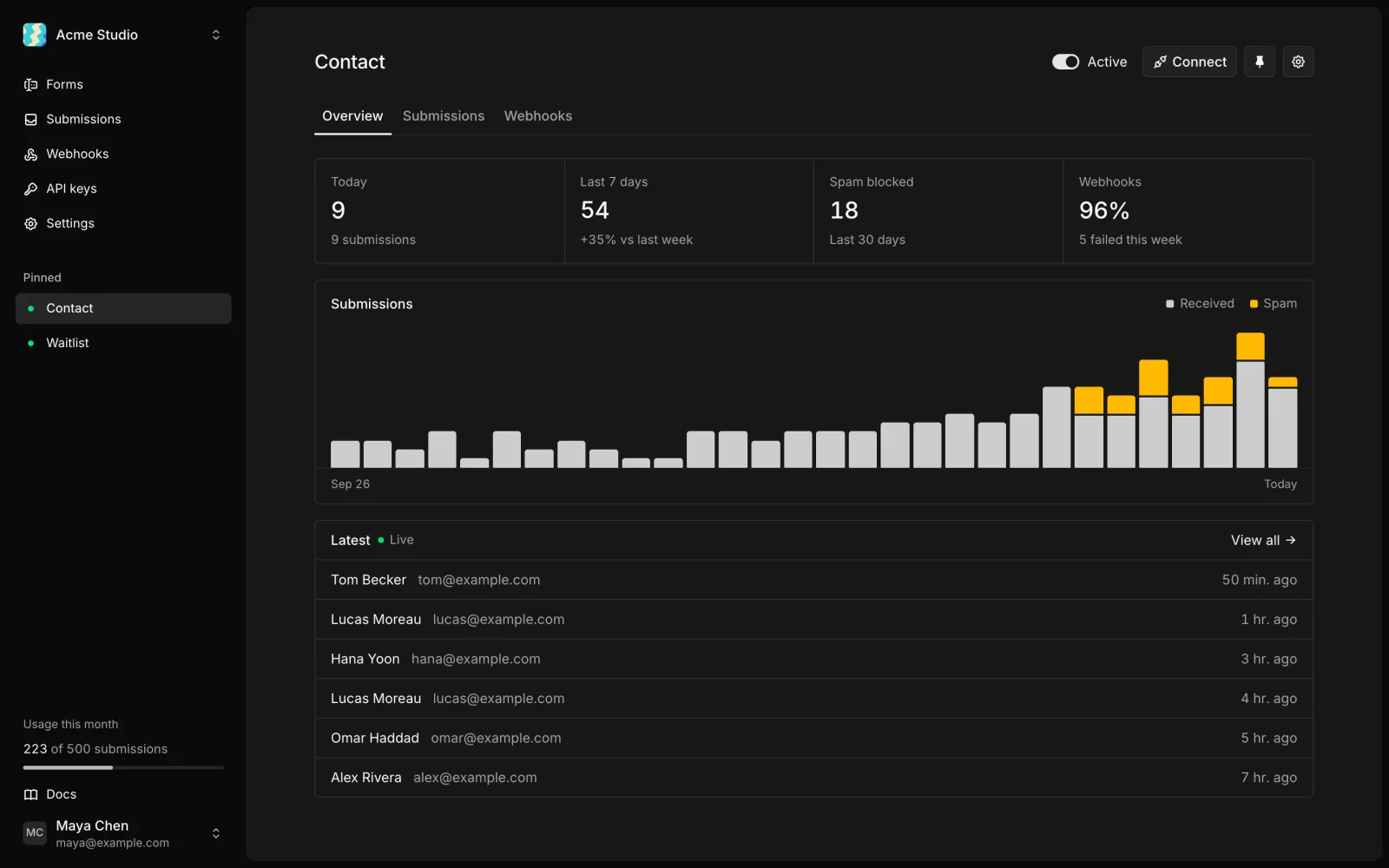Viewport: 1389px width, 868px height.
Task: Click the API keys key icon
Action: 31,188
